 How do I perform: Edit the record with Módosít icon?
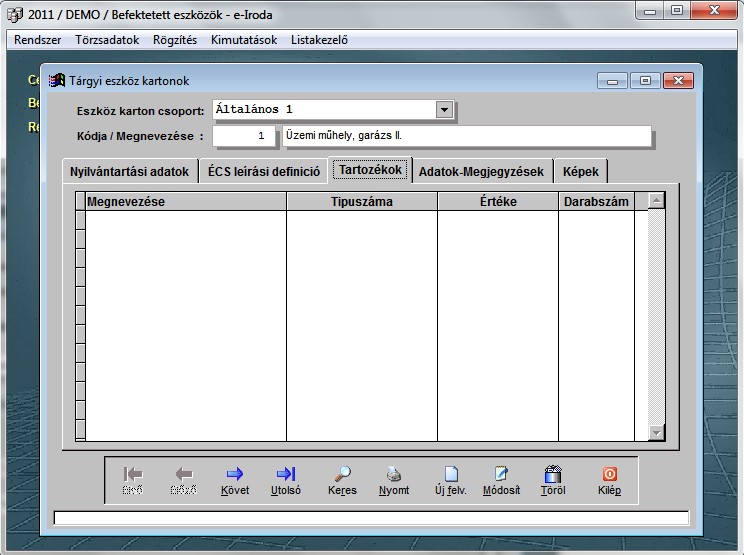pyautogui.click(x=501, y=475)
